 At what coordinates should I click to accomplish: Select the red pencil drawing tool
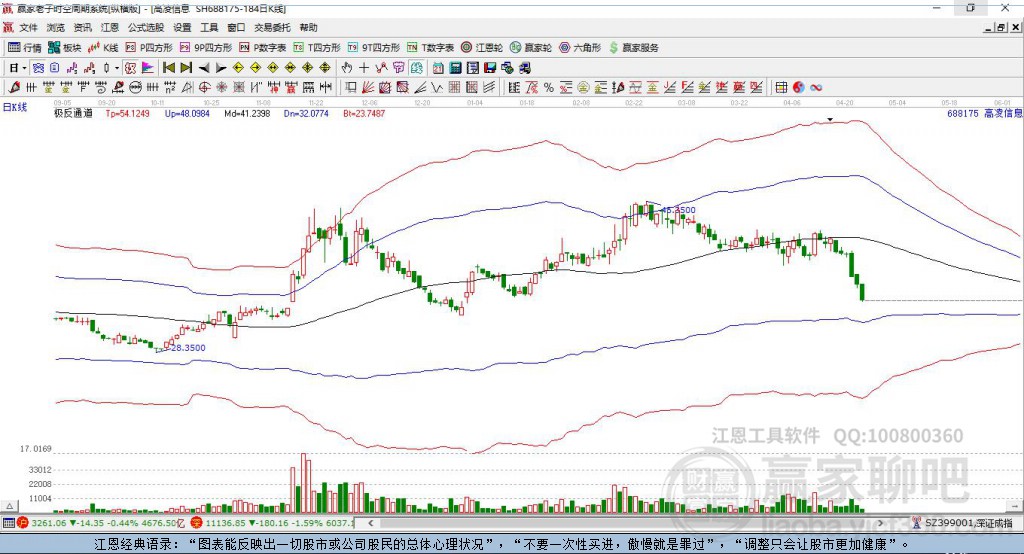(14, 88)
